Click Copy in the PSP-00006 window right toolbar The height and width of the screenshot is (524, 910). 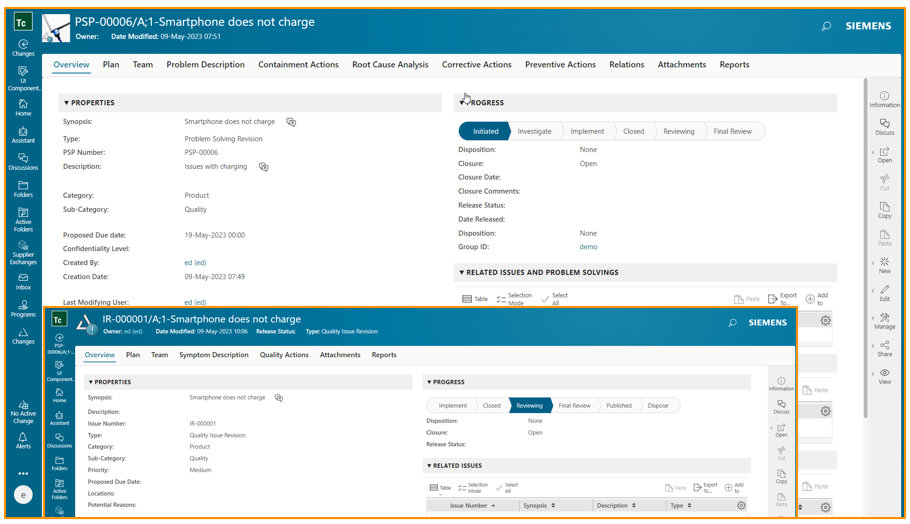(x=884, y=210)
